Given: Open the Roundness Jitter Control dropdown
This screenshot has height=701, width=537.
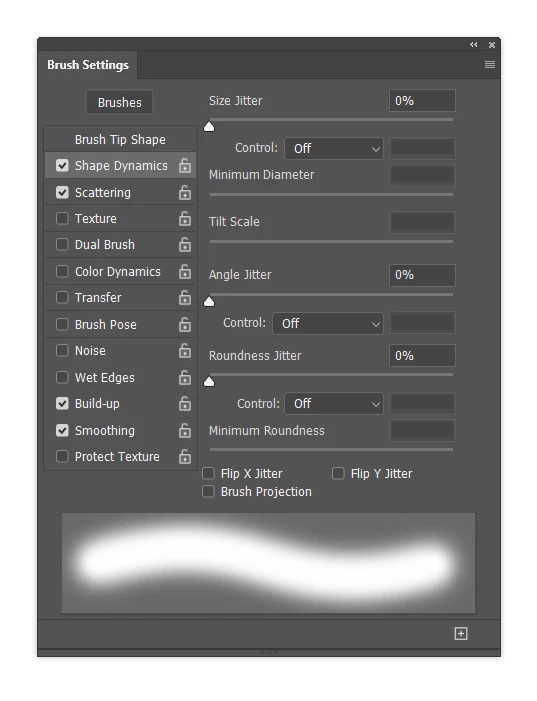Looking at the screenshot, I should 334,404.
